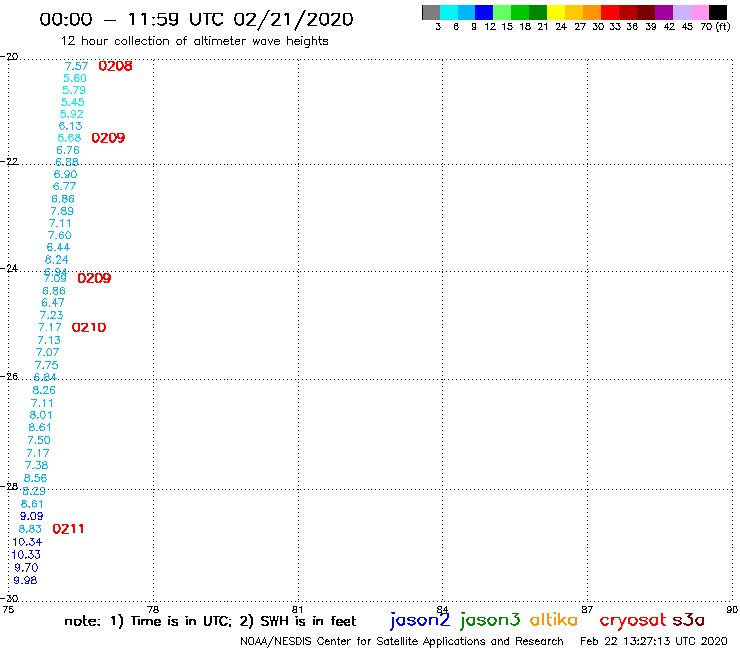Pick the dark blue legend swatch

(484, 12)
